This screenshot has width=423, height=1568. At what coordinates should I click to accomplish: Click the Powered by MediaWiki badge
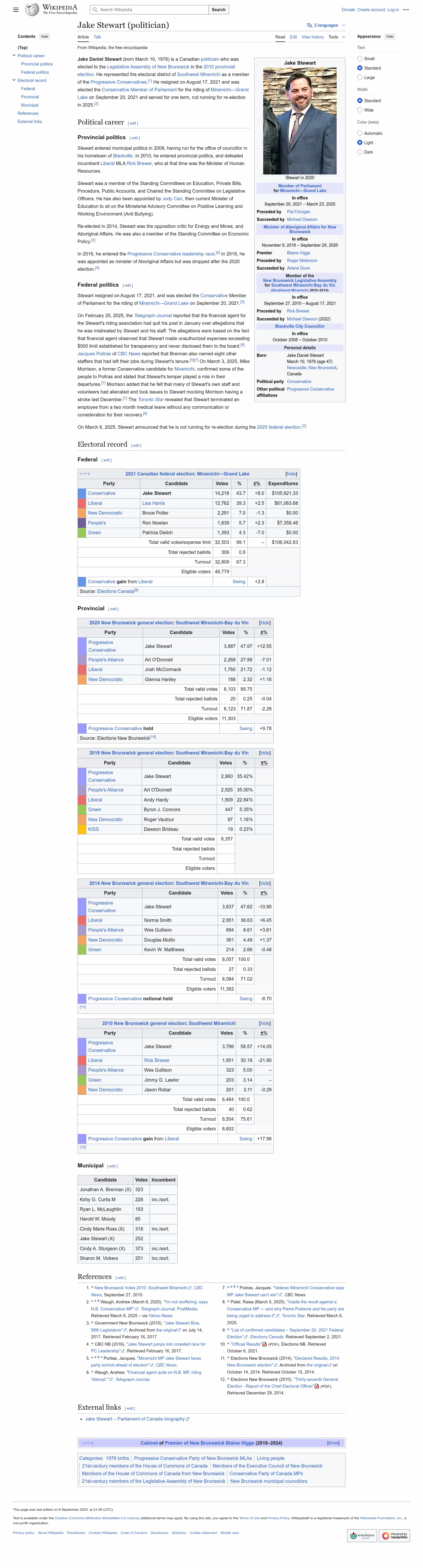[x=395, y=1536]
